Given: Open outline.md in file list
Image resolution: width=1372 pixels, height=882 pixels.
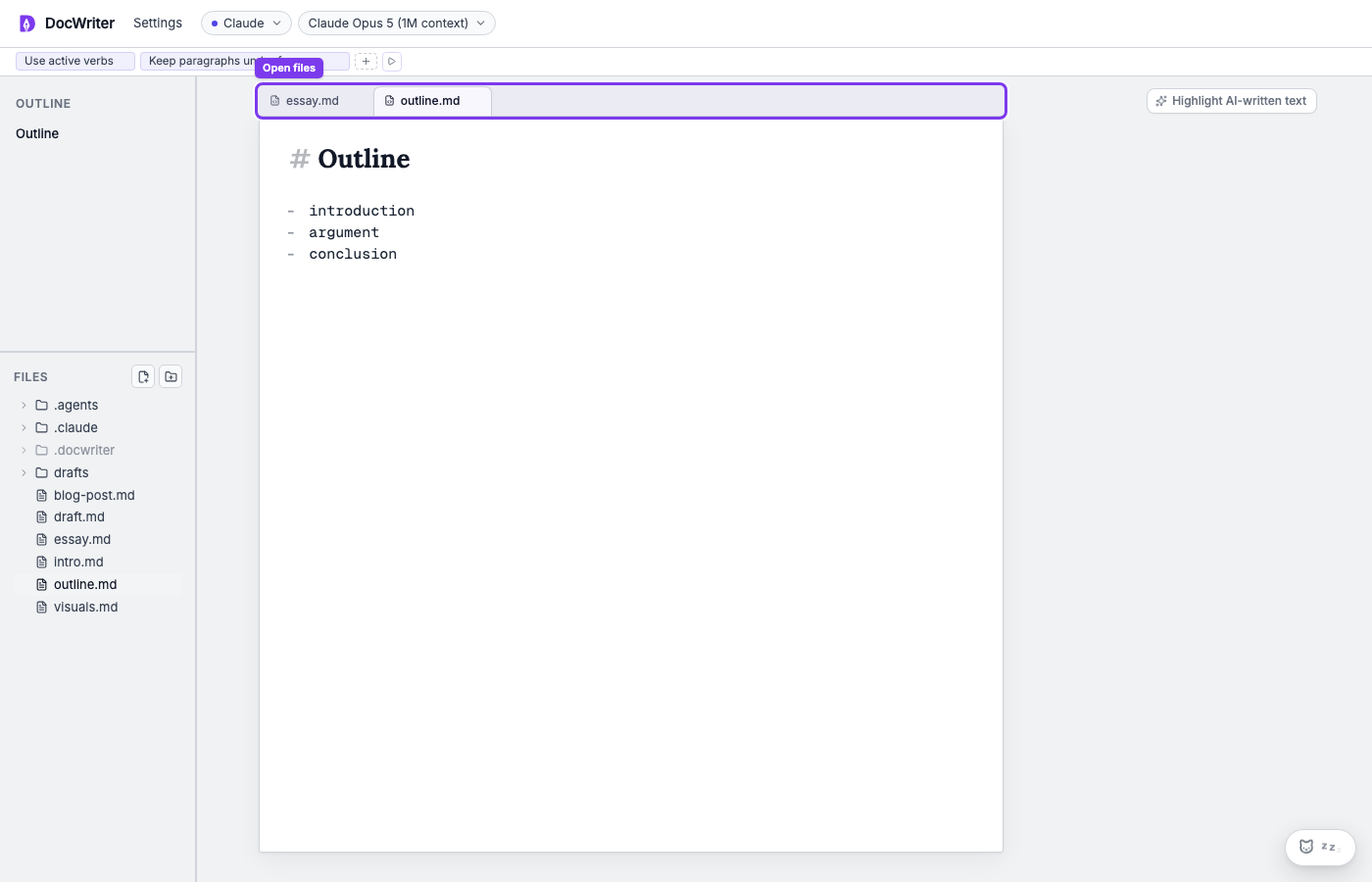Looking at the screenshot, I should [98, 584].
